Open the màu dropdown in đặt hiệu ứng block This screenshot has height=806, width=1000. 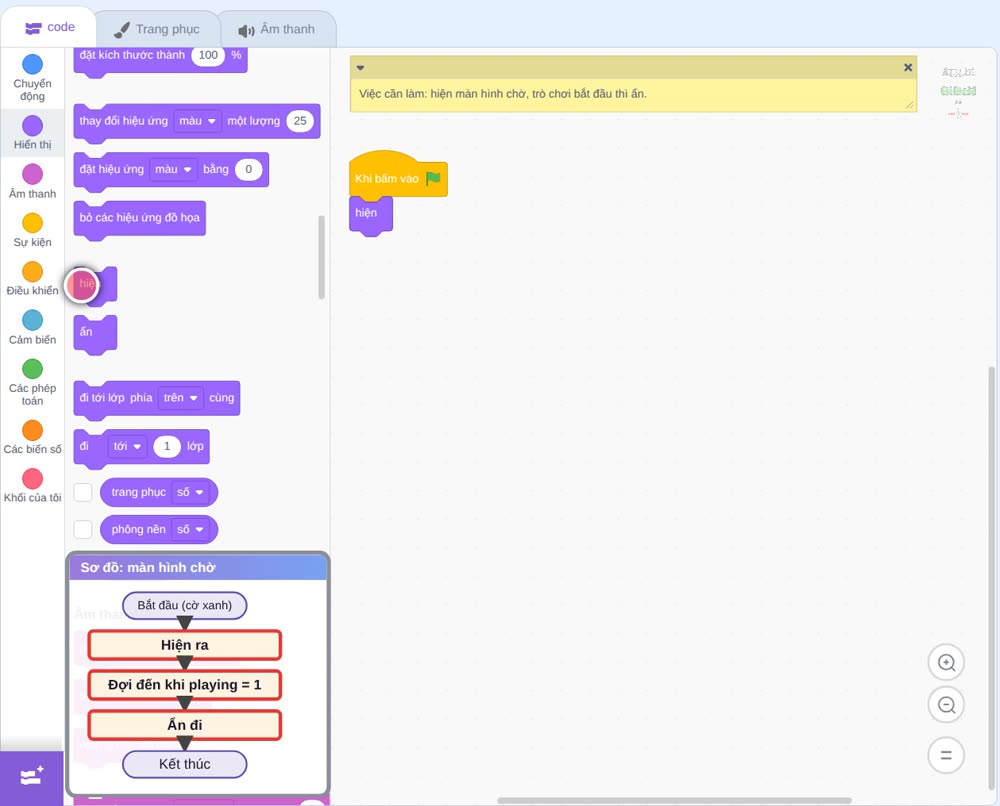[173, 170]
